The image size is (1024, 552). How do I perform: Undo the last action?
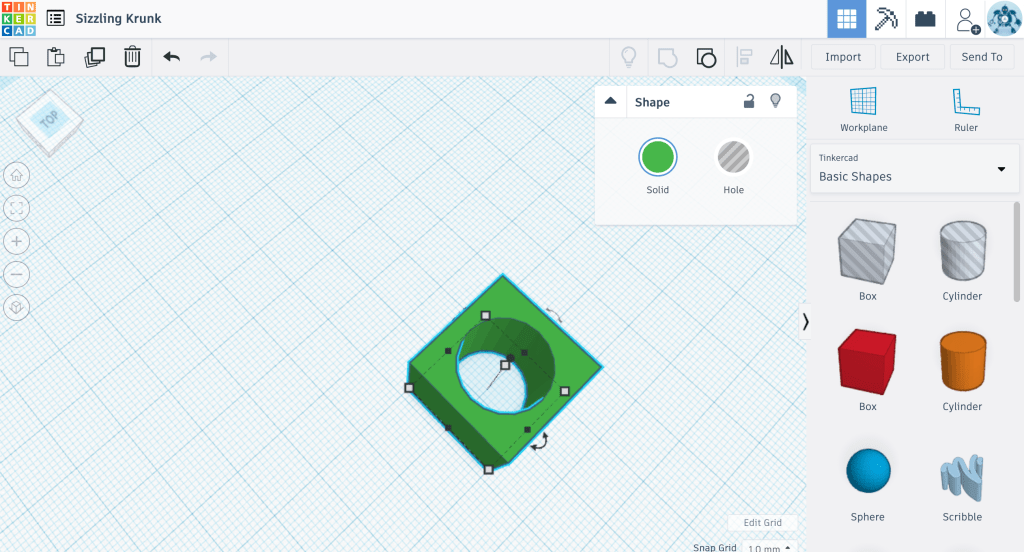pyautogui.click(x=172, y=57)
